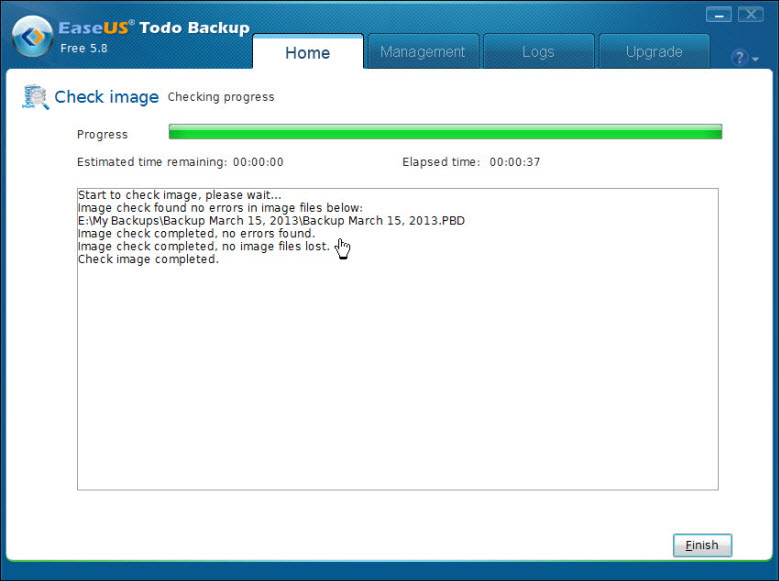This screenshot has width=779, height=581.
Task: Click the 'Progress' label
Action: [x=102, y=135]
